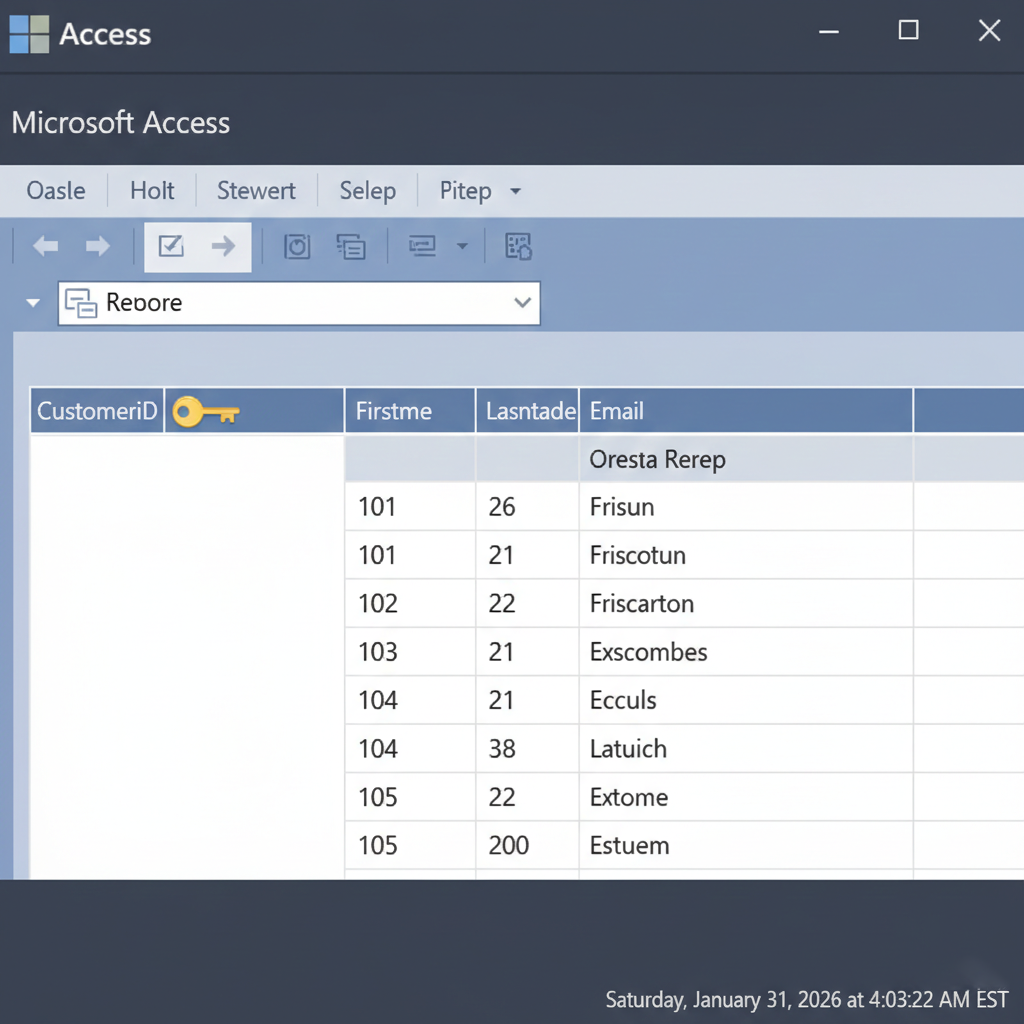Click the text box layout toolbar icon
This screenshot has width=1024, height=1024.
click(x=423, y=247)
